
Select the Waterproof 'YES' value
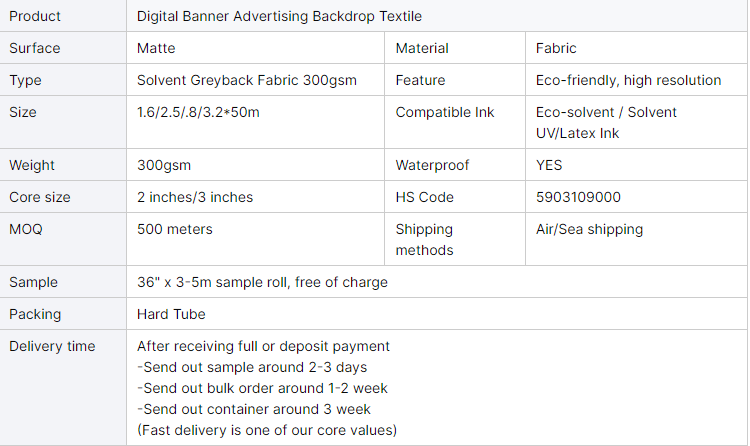pos(549,165)
